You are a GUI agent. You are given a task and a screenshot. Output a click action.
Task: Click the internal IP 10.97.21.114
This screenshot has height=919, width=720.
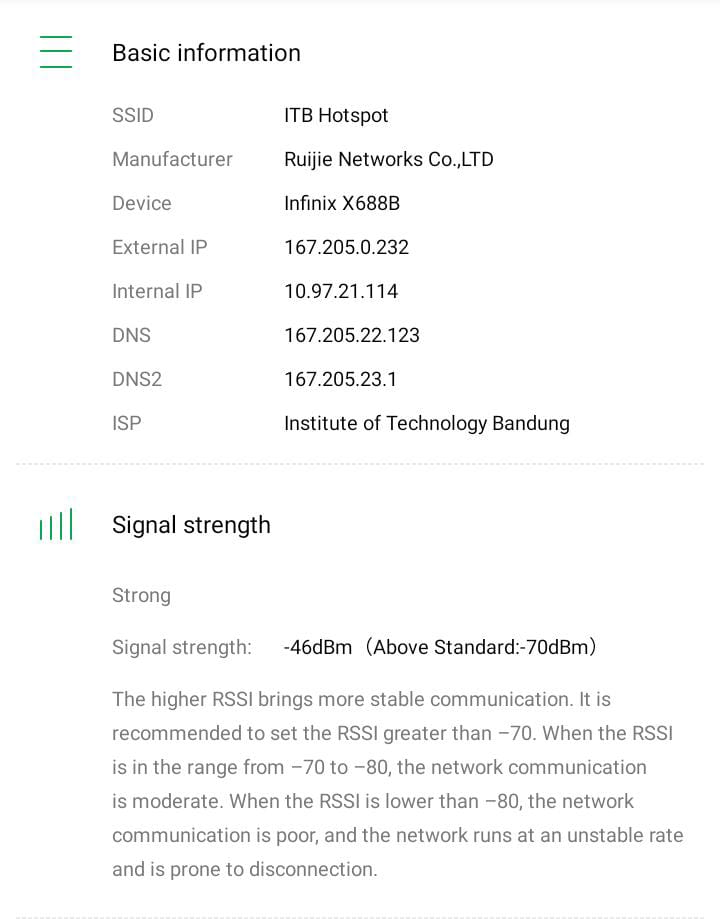[x=341, y=291]
